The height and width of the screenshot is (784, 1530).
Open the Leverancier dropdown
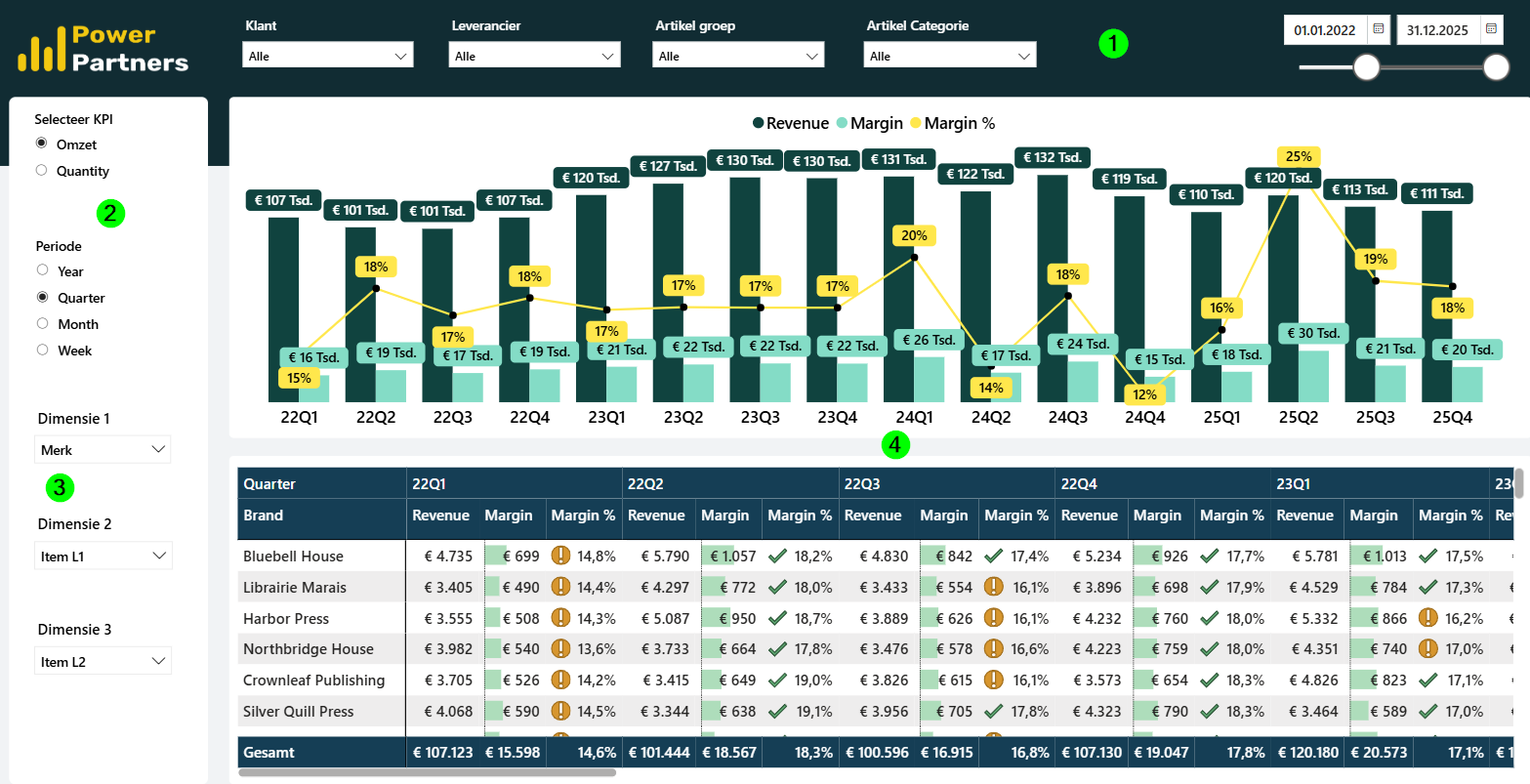coord(535,56)
